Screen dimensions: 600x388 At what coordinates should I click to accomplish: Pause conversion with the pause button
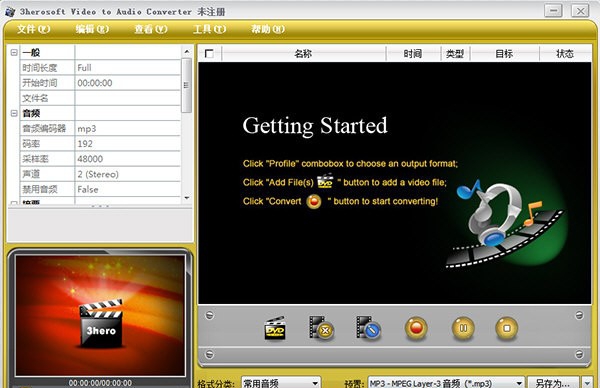[463, 328]
